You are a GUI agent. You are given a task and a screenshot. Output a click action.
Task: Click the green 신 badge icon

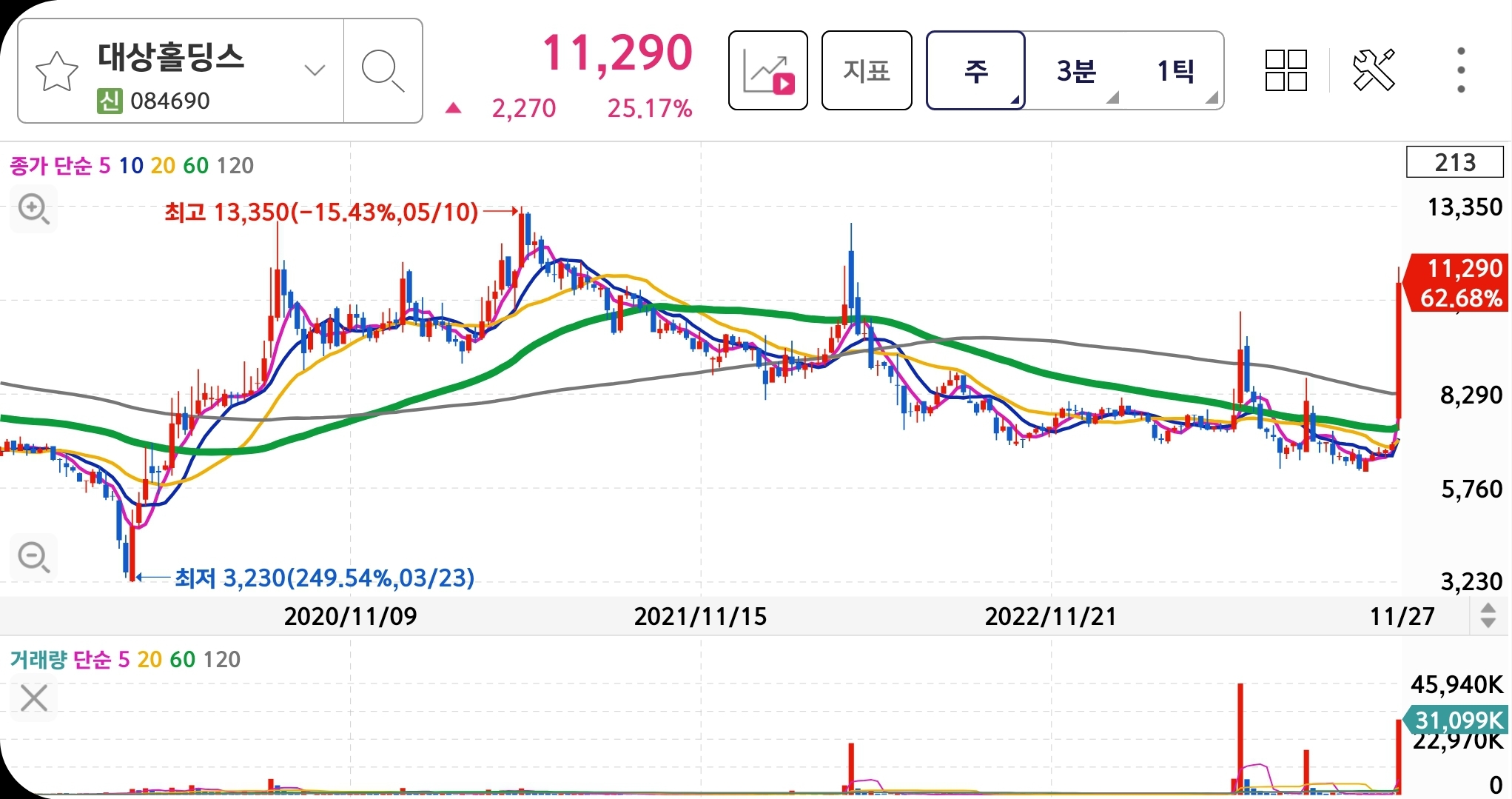pyautogui.click(x=110, y=101)
